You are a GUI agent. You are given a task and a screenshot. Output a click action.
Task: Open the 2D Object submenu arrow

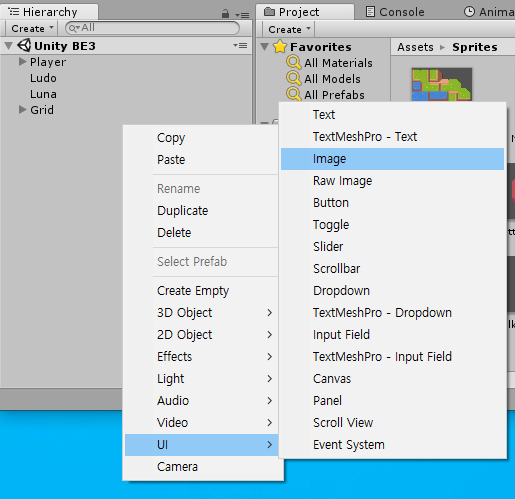(x=269, y=335)
